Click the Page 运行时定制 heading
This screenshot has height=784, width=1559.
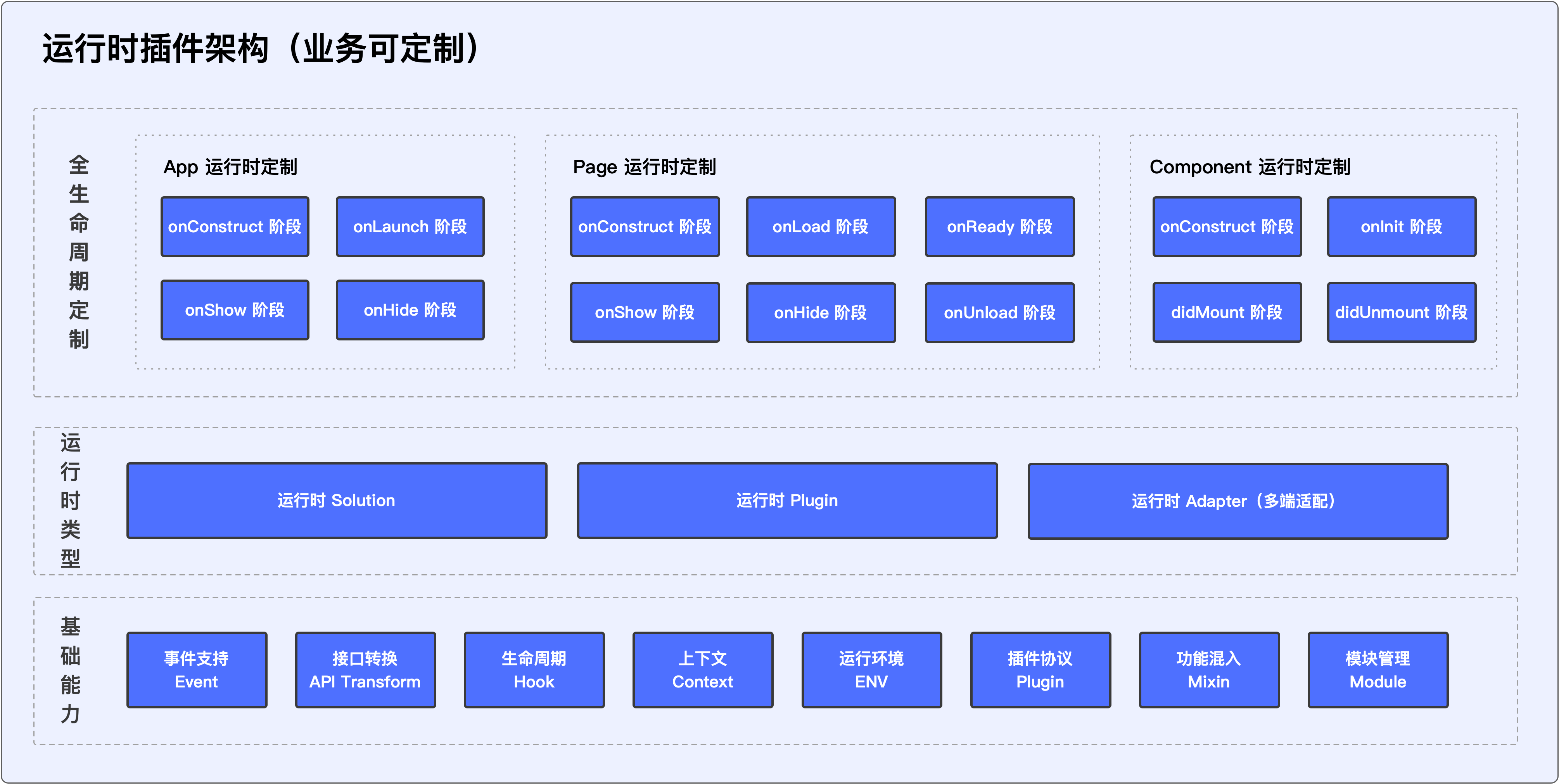[644, 167]
